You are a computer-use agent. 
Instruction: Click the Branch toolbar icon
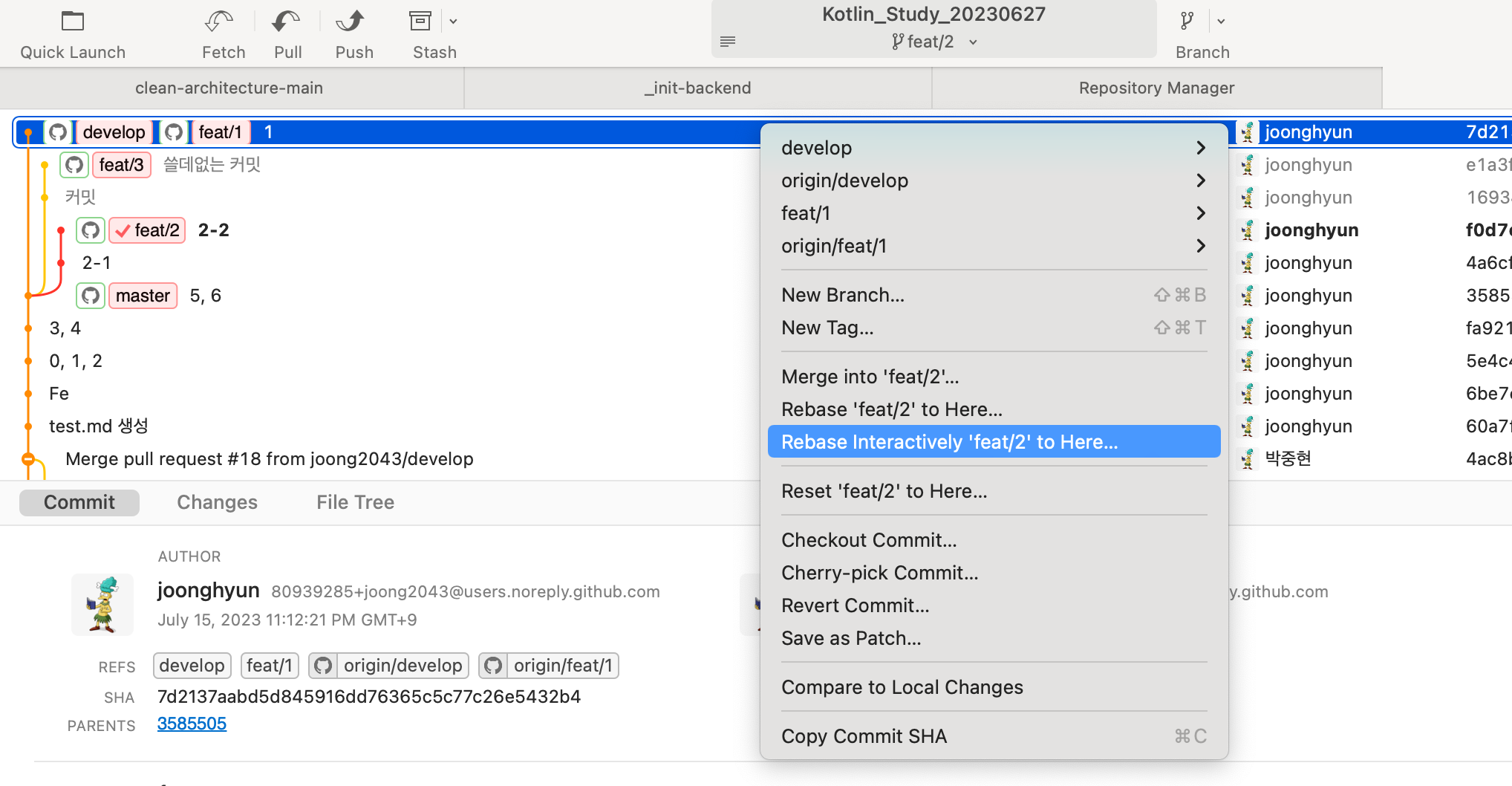pos(1187,21)
